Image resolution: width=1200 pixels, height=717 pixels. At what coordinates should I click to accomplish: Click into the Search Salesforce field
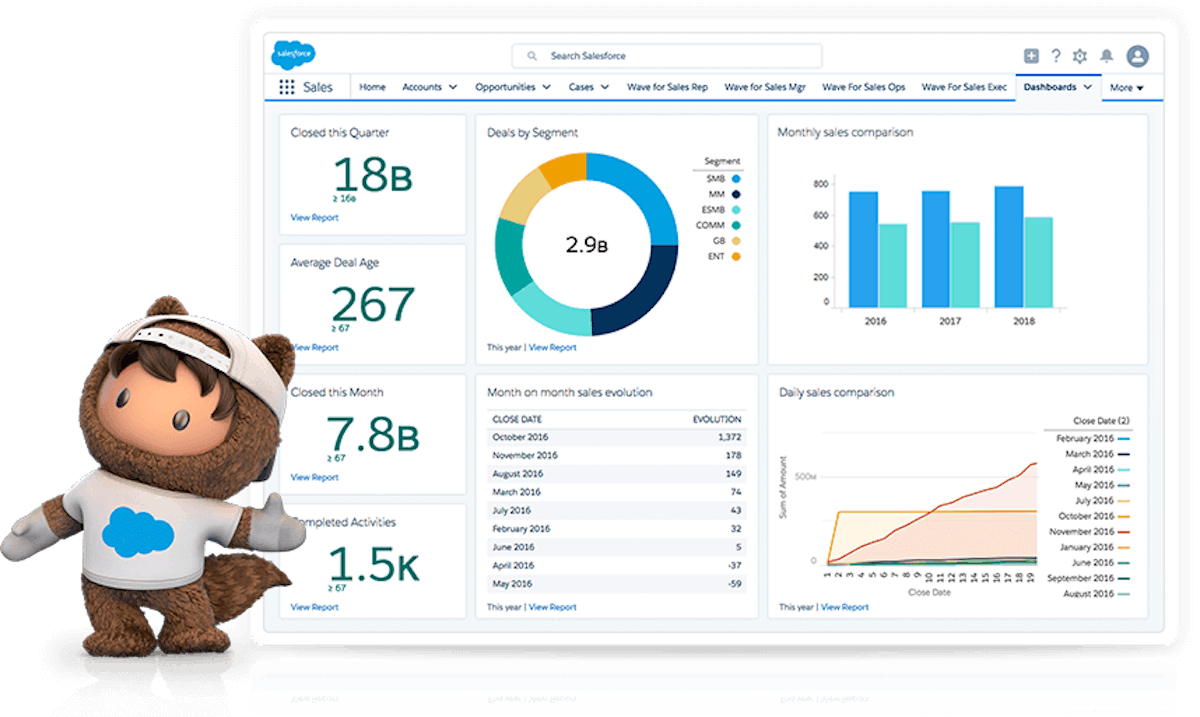click(x=680, y=56)
